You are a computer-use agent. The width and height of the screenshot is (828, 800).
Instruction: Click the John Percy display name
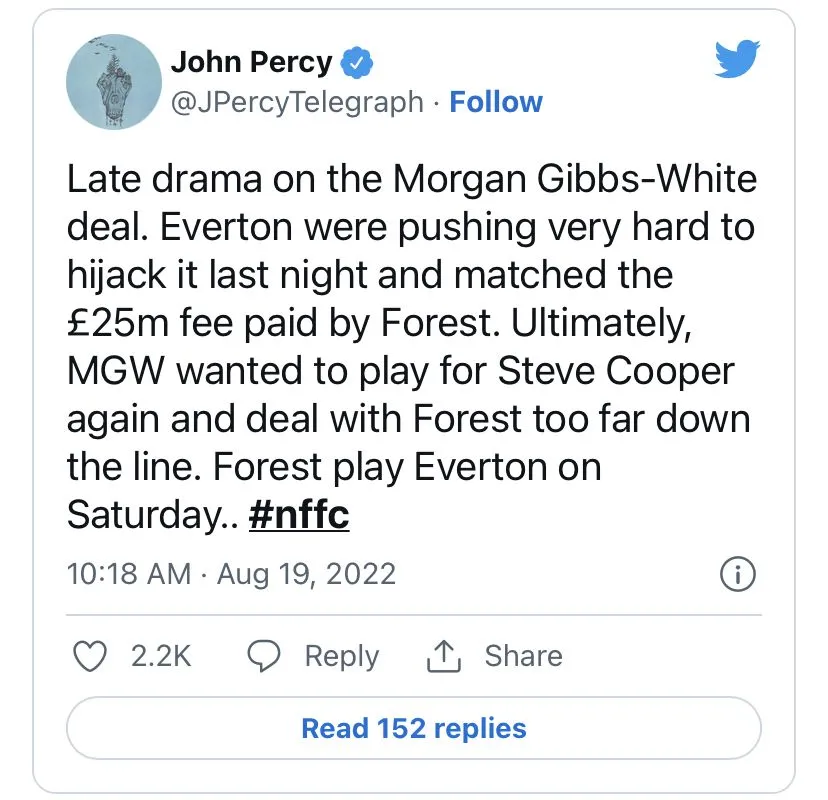click(251, 62)
